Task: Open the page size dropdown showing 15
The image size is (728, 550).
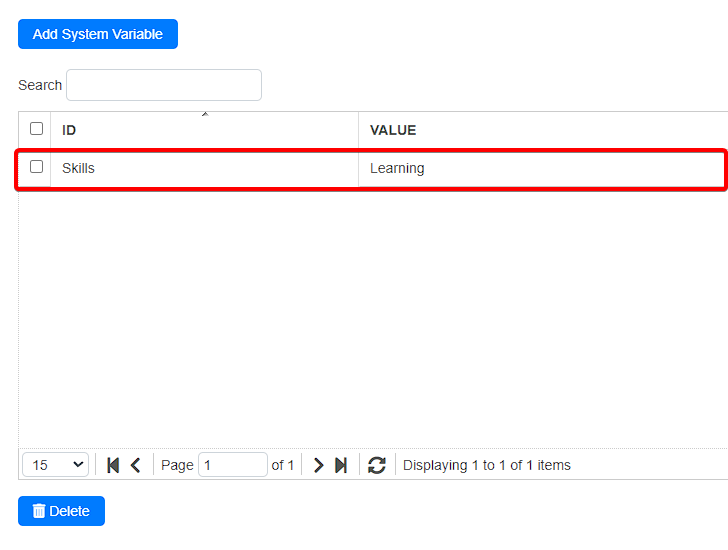Action: point(55,465)
